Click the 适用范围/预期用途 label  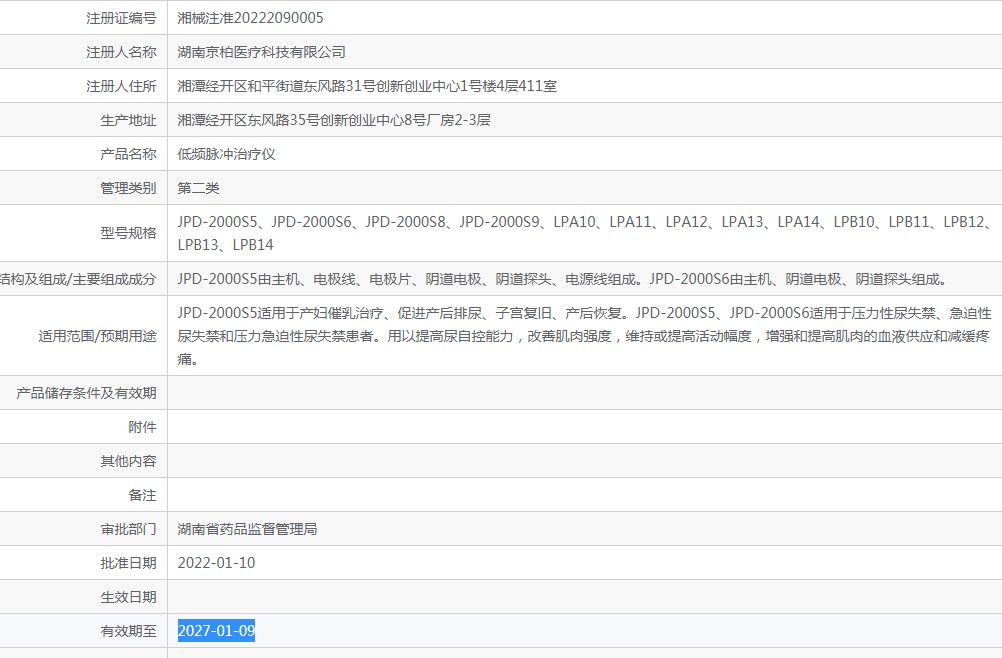coord(97,336)
